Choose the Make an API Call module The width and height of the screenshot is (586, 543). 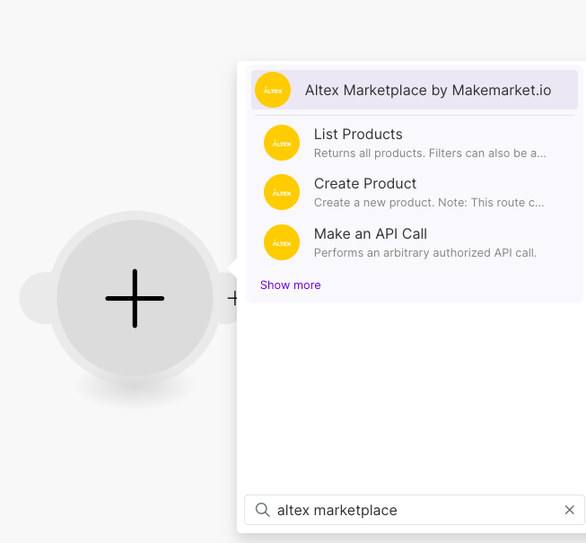pyautogui.click(x=414, y=242)
